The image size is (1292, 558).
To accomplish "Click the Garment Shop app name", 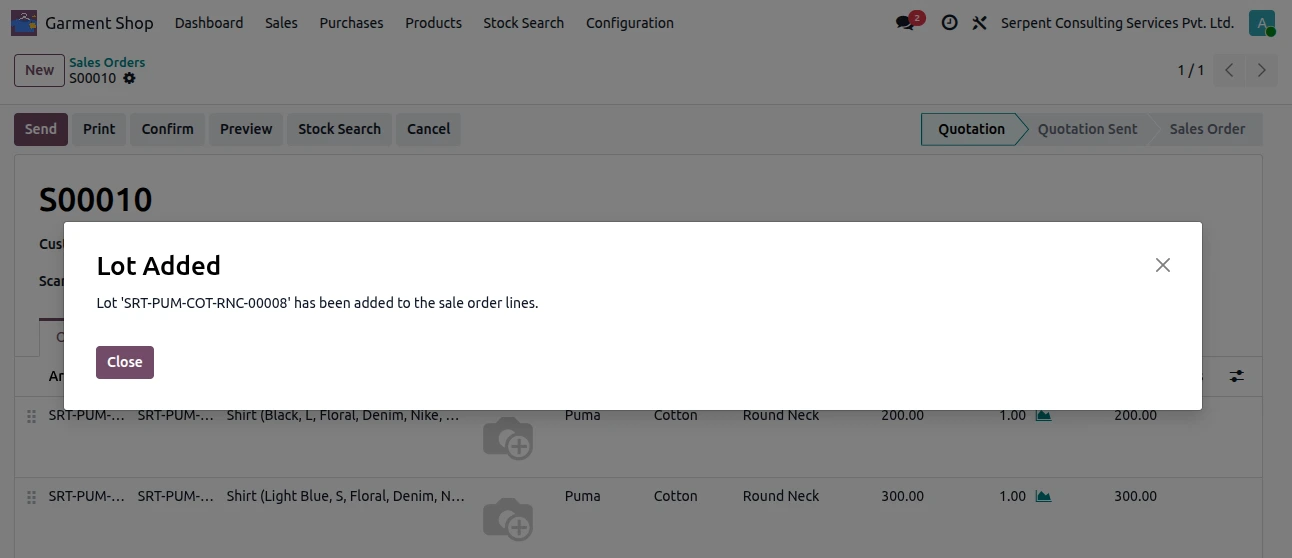I will (99, 22).
